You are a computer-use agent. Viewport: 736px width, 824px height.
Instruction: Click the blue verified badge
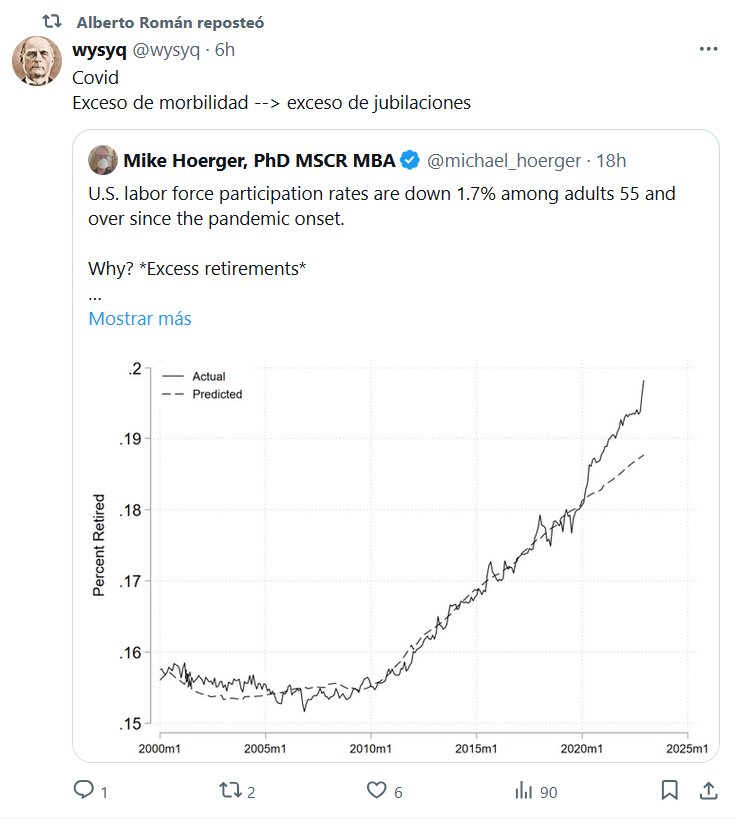(410, 160)
